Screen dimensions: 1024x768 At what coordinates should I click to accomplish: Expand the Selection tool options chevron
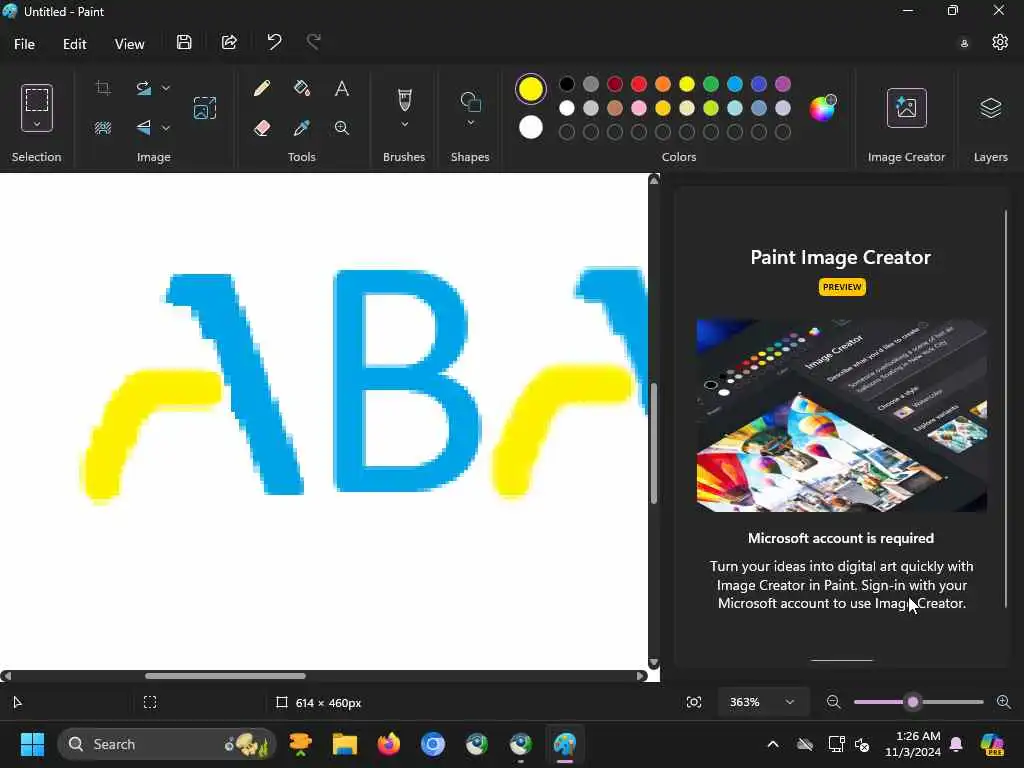coord(37,123)
